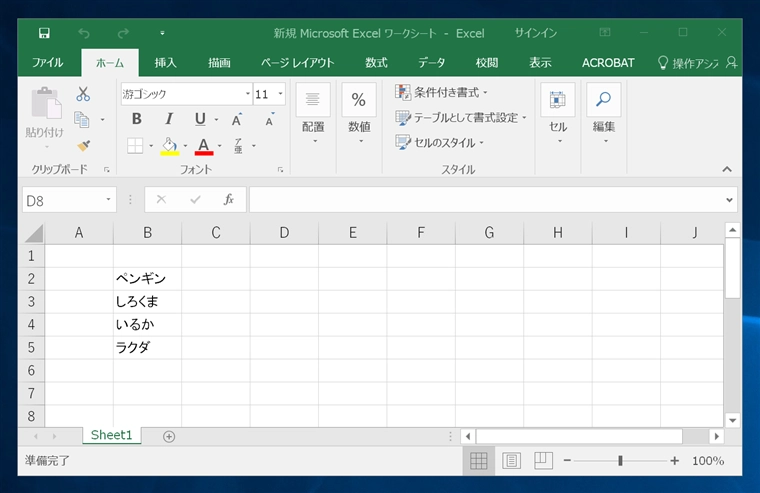Screen dimensions: 760x493
Task: Switch to the 表示 tab
Action: point(540,63)
